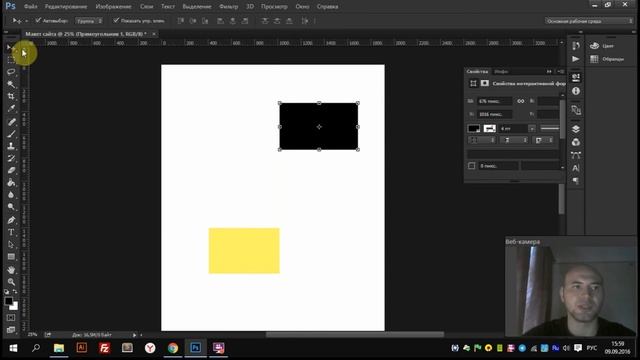The image size is (640, 360).
Task: Open Chrome from the Windows taskbar
Action: pos(173,348)
